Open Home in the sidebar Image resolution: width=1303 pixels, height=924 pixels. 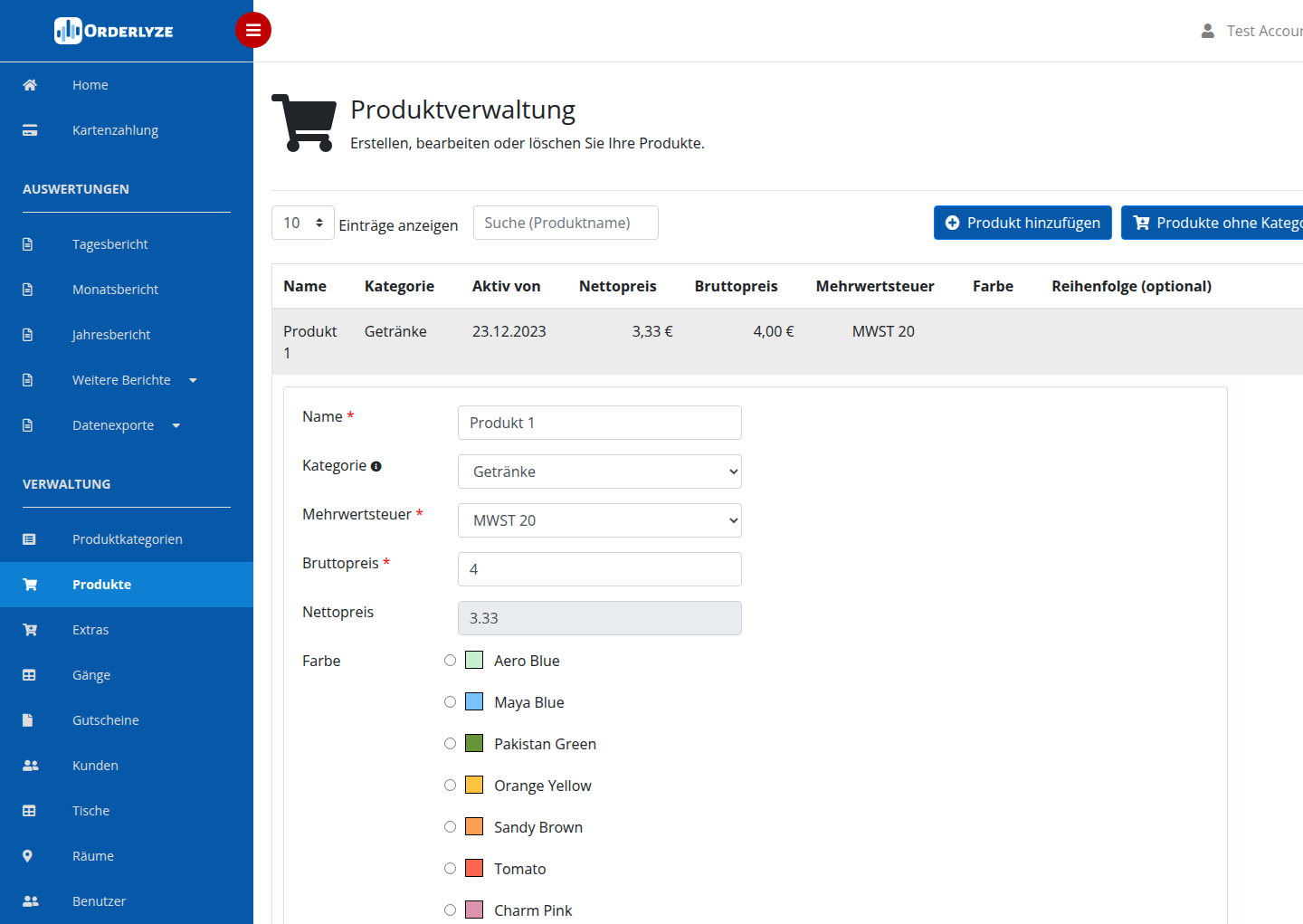[90, 85]
